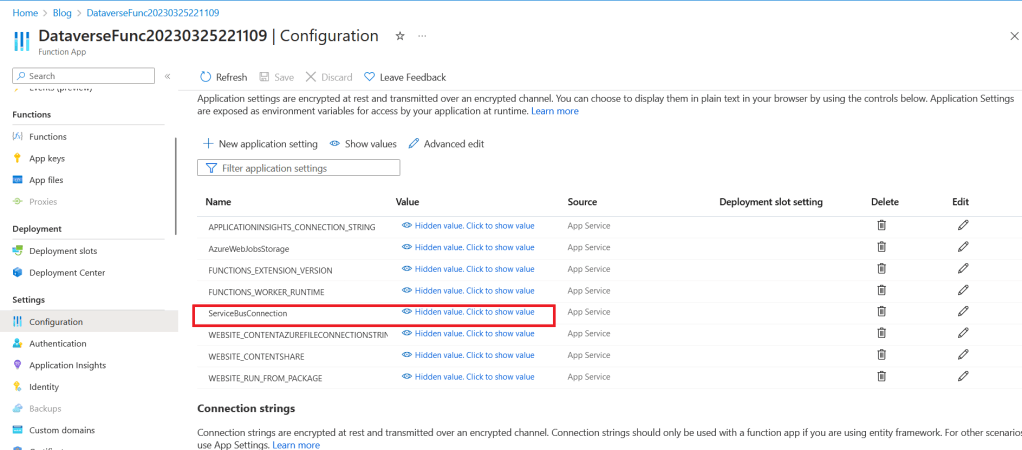Close the Configuration blade
The image size is (1022, 450).
(1014, 37)
